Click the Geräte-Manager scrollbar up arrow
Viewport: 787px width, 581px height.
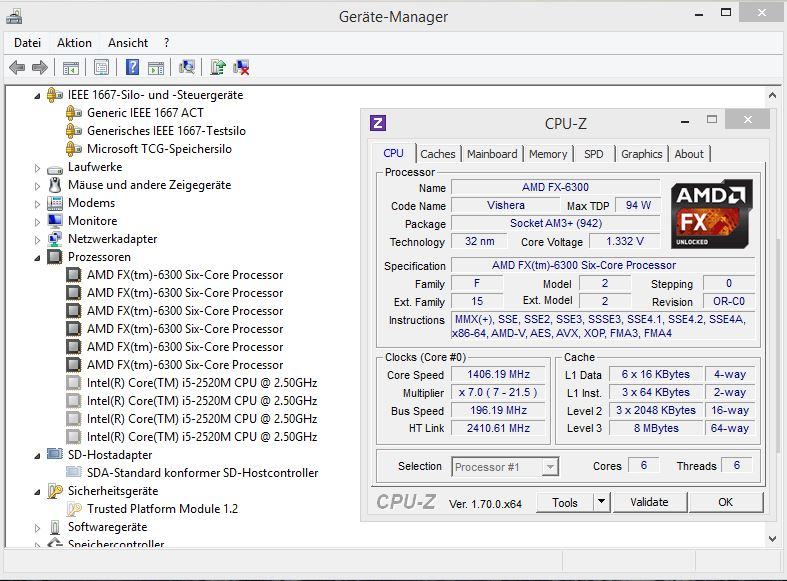pos(772,94)
